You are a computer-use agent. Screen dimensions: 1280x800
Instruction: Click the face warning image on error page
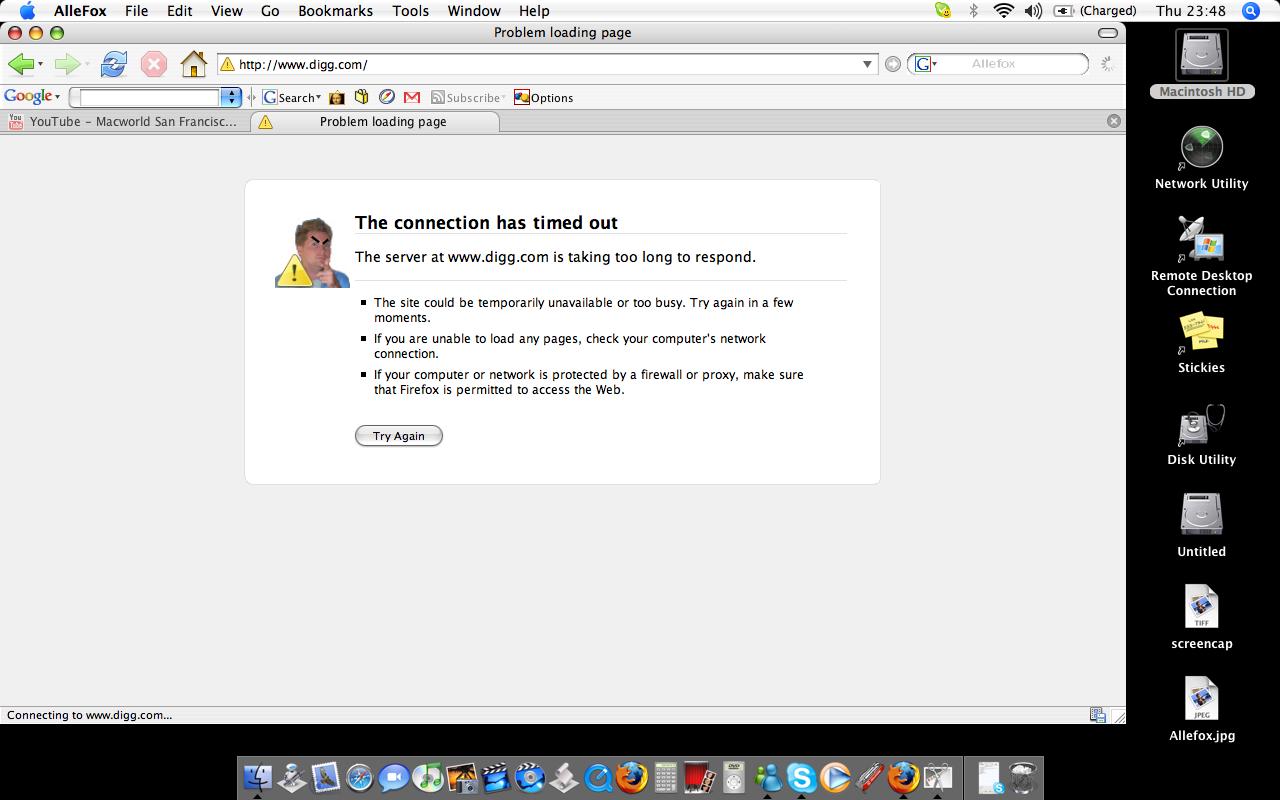[312, 253]
